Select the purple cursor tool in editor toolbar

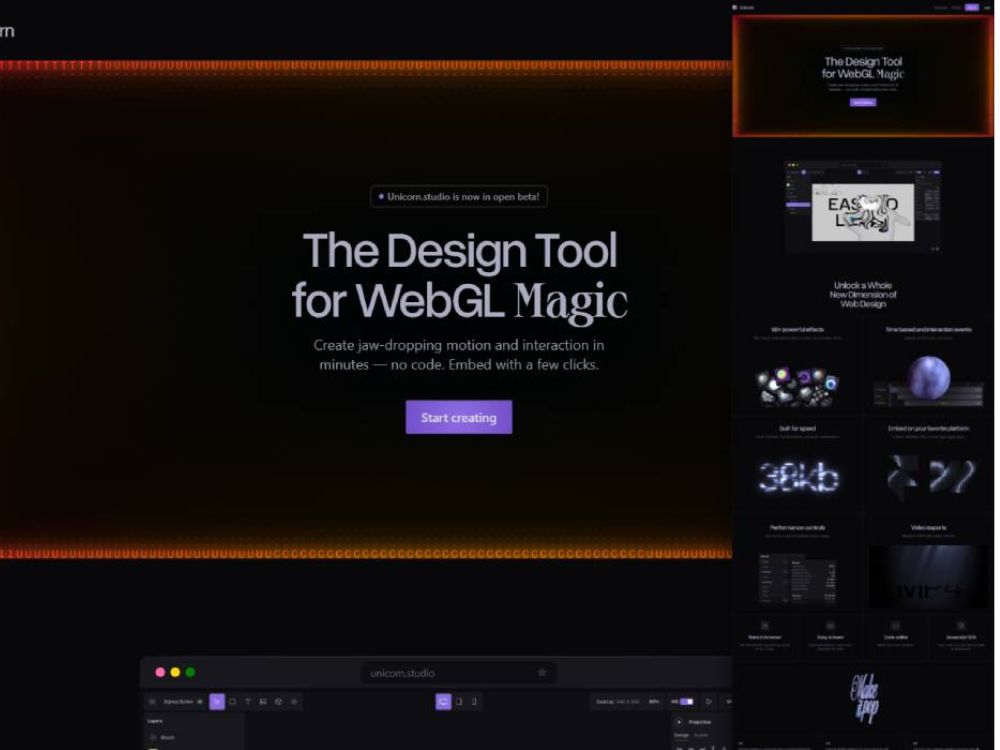pos(217,702)
